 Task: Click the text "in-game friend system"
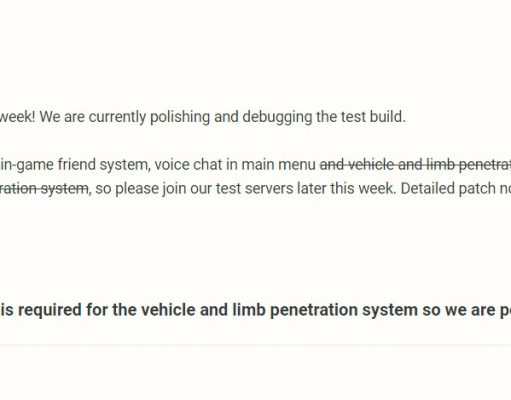[75, 165]
